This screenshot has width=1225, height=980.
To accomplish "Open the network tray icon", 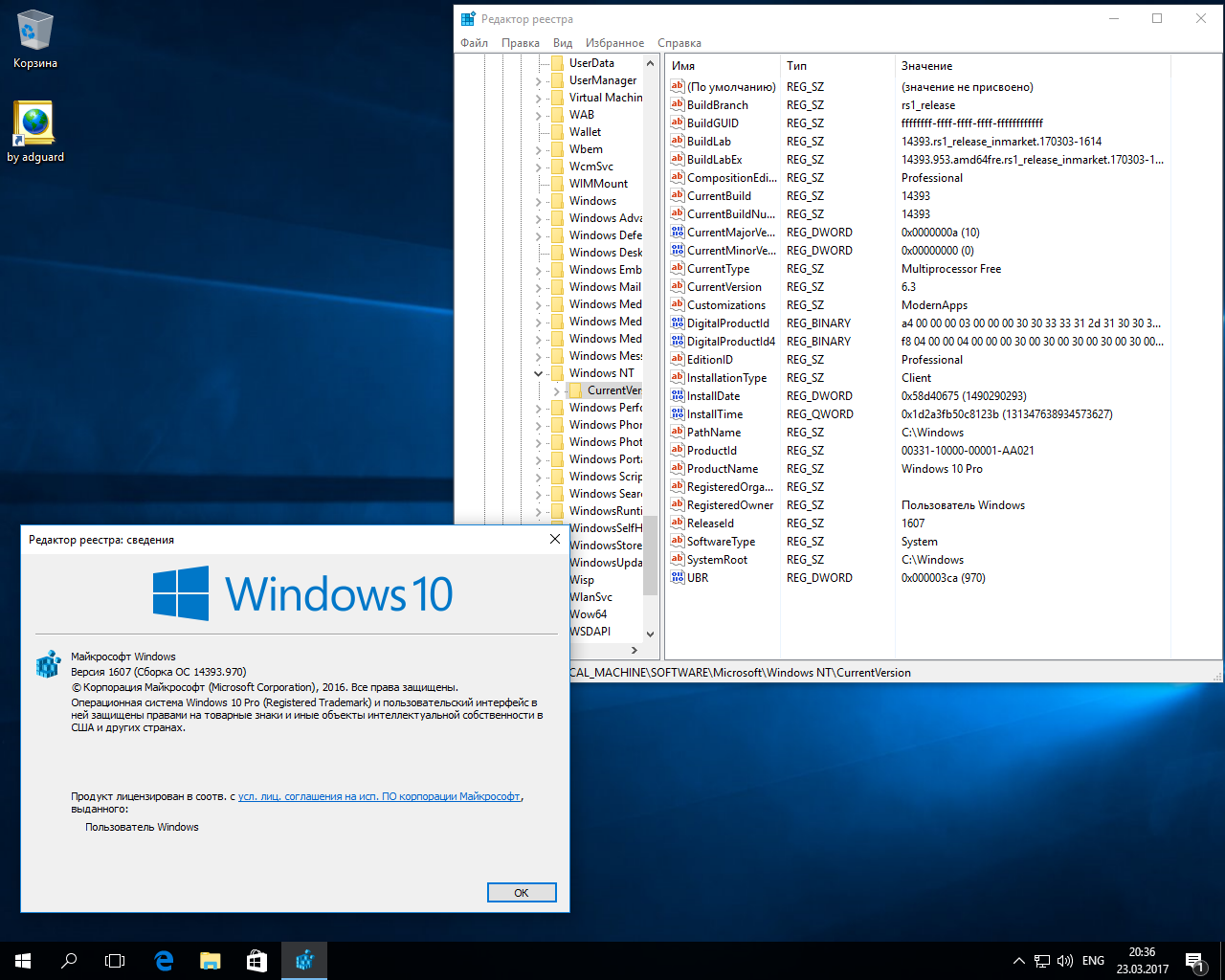I will point(1042,961).
